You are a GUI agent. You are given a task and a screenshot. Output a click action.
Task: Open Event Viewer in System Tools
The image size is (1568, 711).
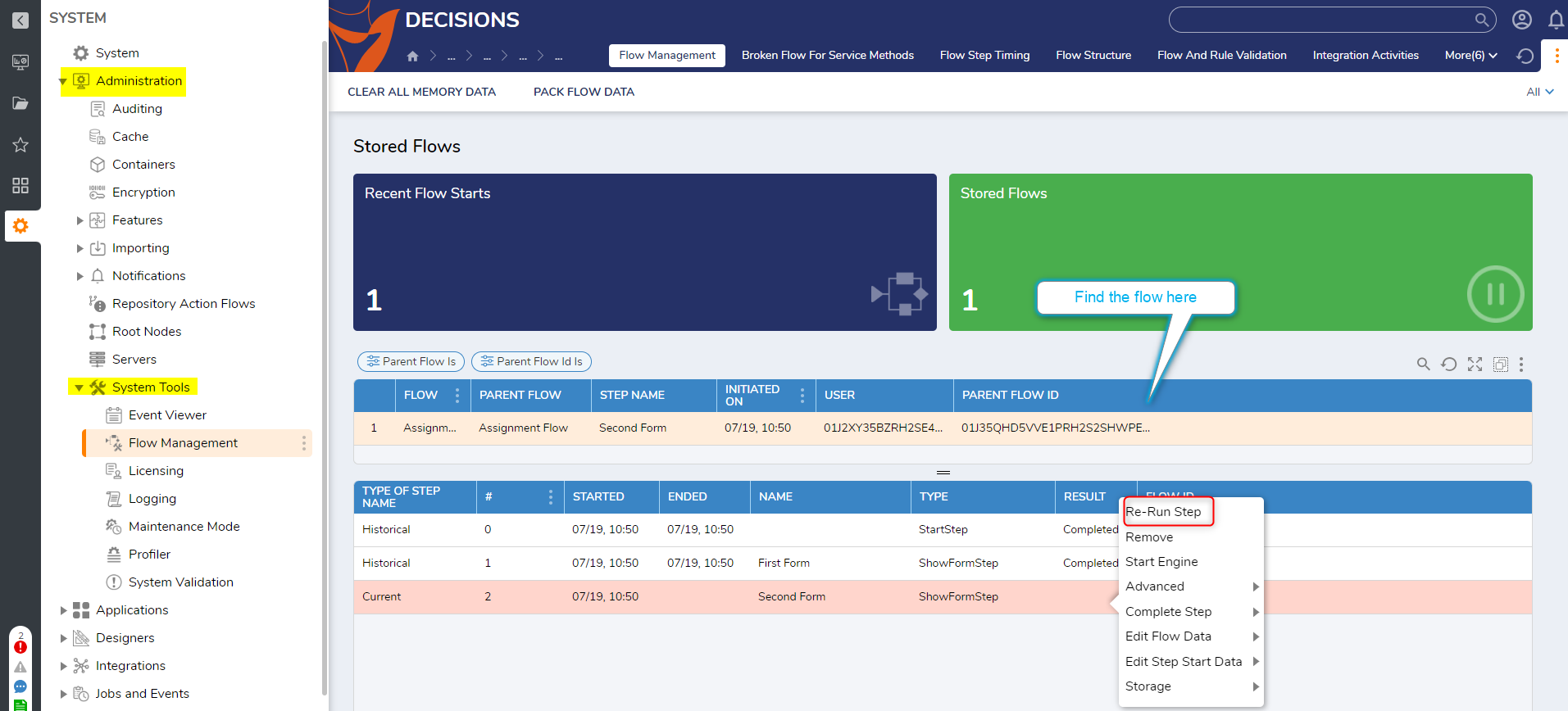coord(167,415)
